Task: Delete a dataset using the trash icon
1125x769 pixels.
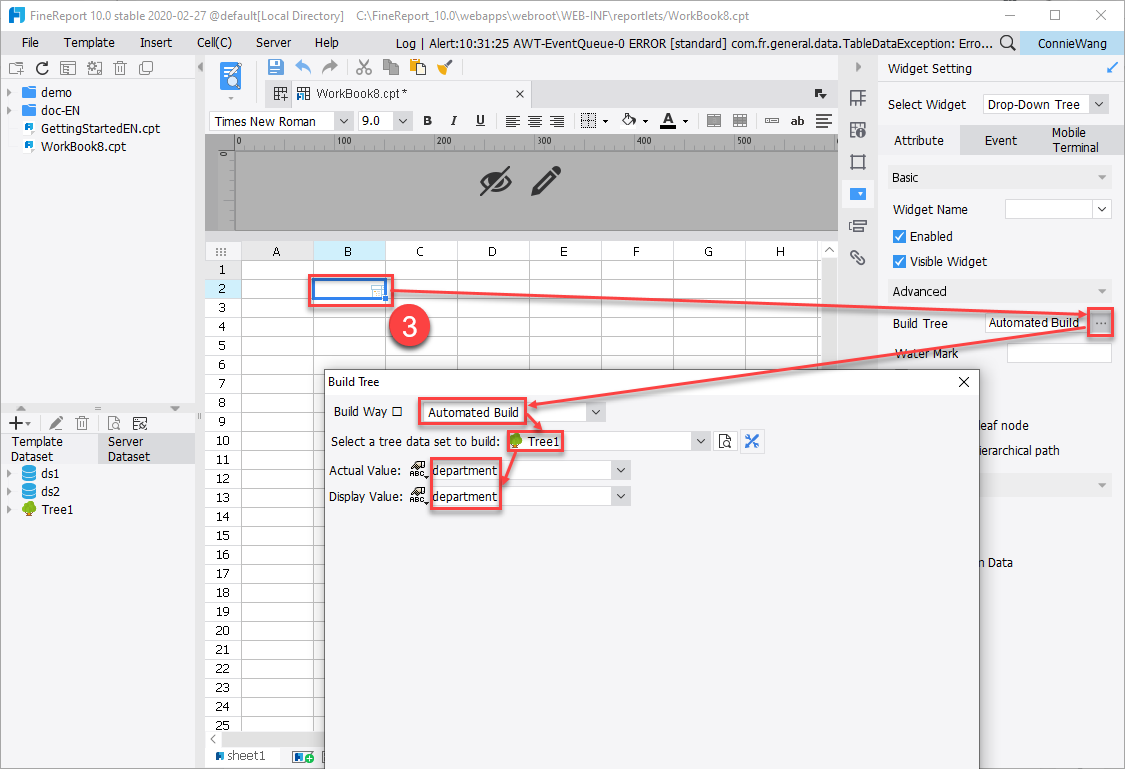Action: 82,422
